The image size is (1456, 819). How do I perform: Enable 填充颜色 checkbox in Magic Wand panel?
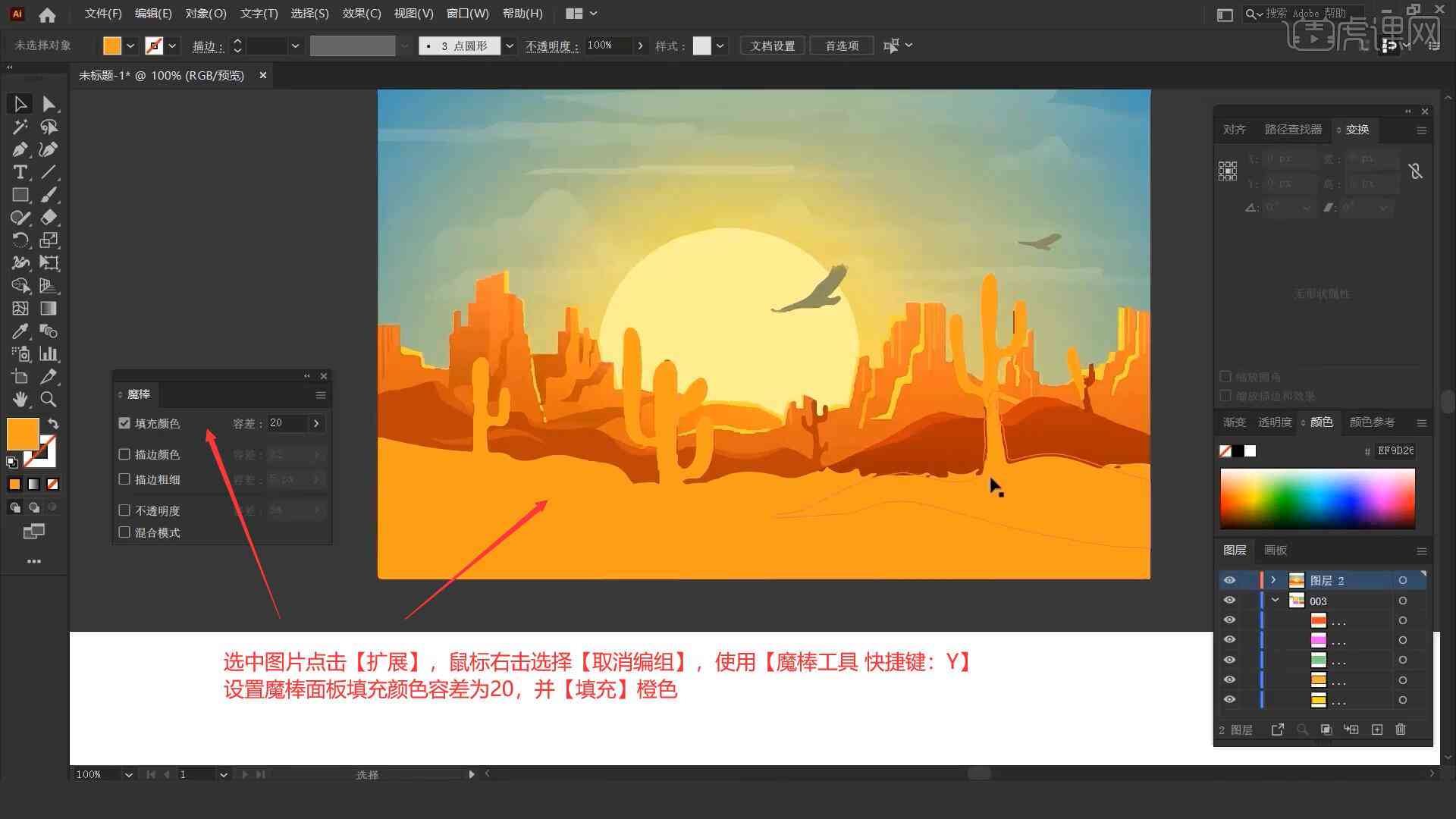pos(124,423)
